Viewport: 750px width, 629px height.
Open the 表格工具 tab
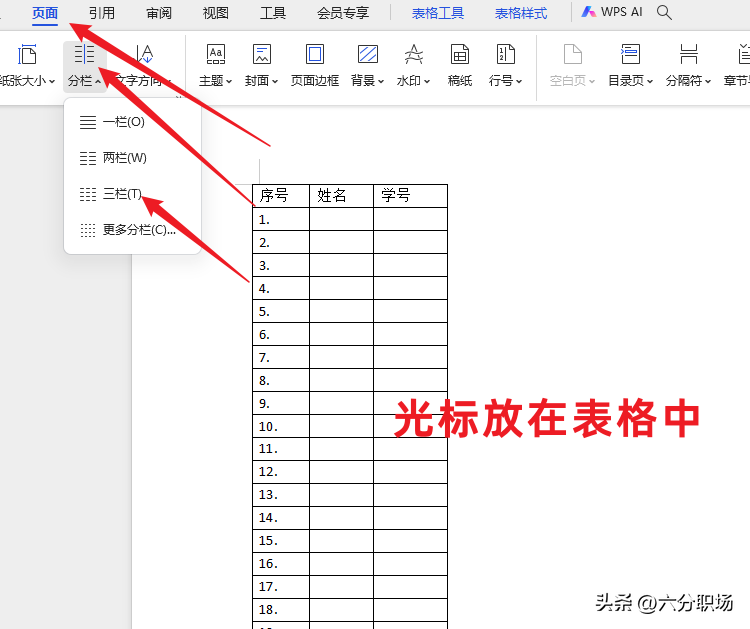point(438,13)
